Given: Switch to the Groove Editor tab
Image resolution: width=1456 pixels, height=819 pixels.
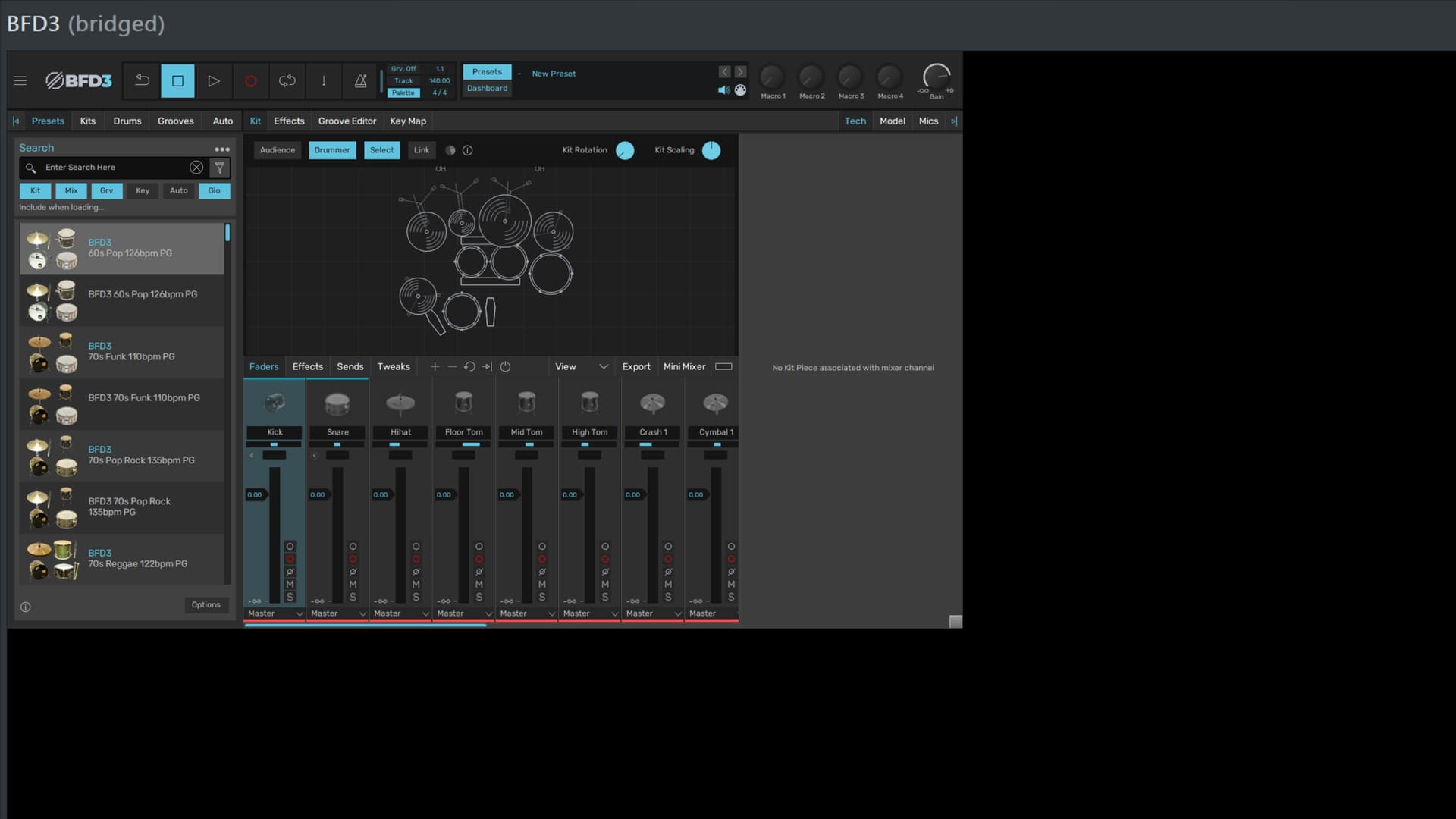Looking at the screenshot, I should [x=347, y=121].
